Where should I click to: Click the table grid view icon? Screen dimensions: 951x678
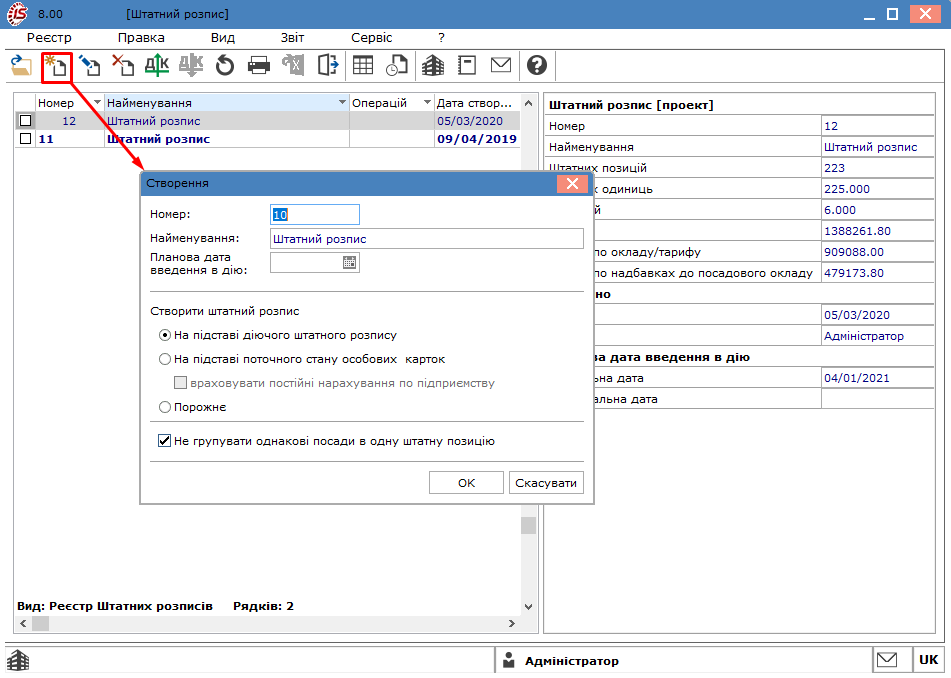coord(363,65)
